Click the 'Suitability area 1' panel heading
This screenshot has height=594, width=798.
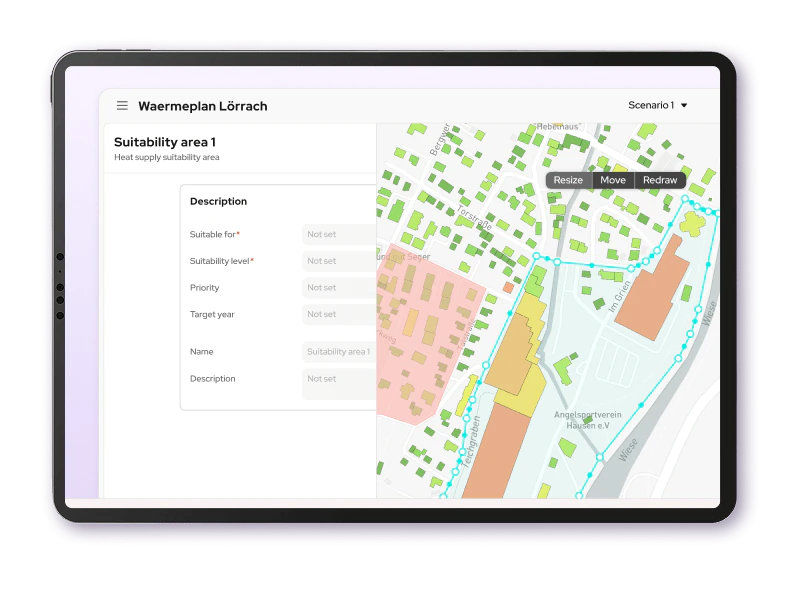tap(165, 142)
